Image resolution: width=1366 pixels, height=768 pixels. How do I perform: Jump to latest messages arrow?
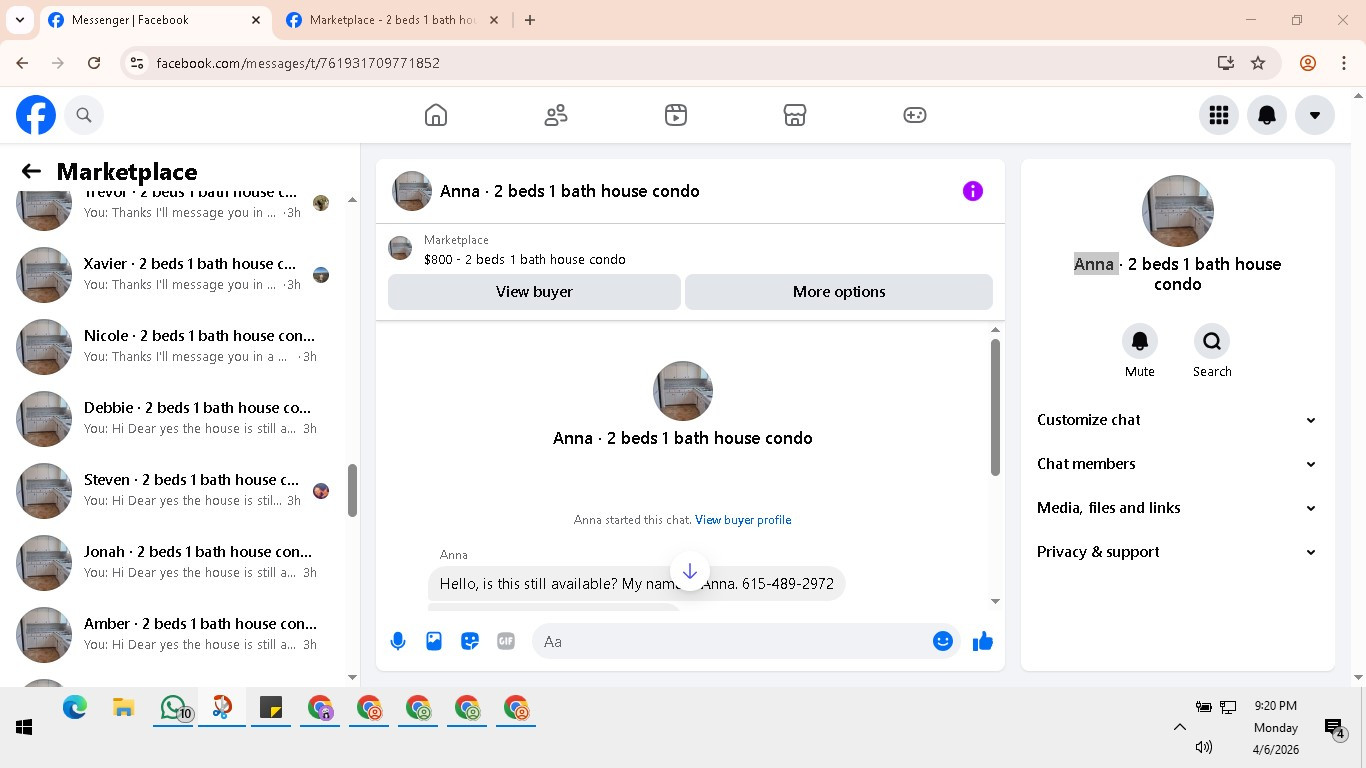pyautogui.click(x=689, y=572)
